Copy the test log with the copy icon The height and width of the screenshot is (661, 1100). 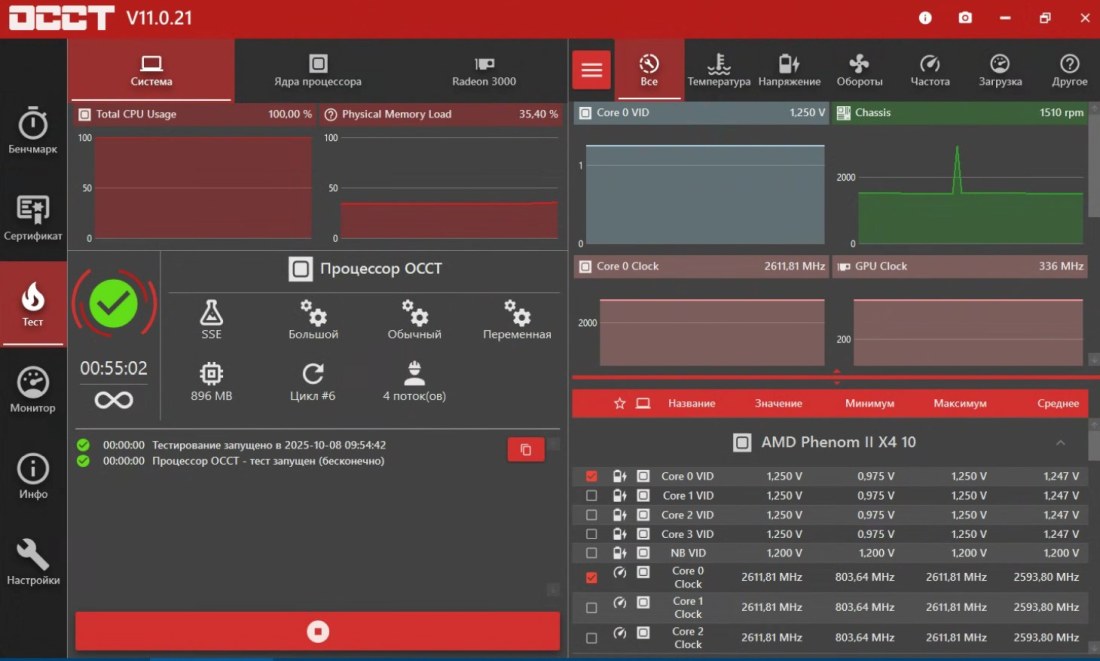coord(526,450)
